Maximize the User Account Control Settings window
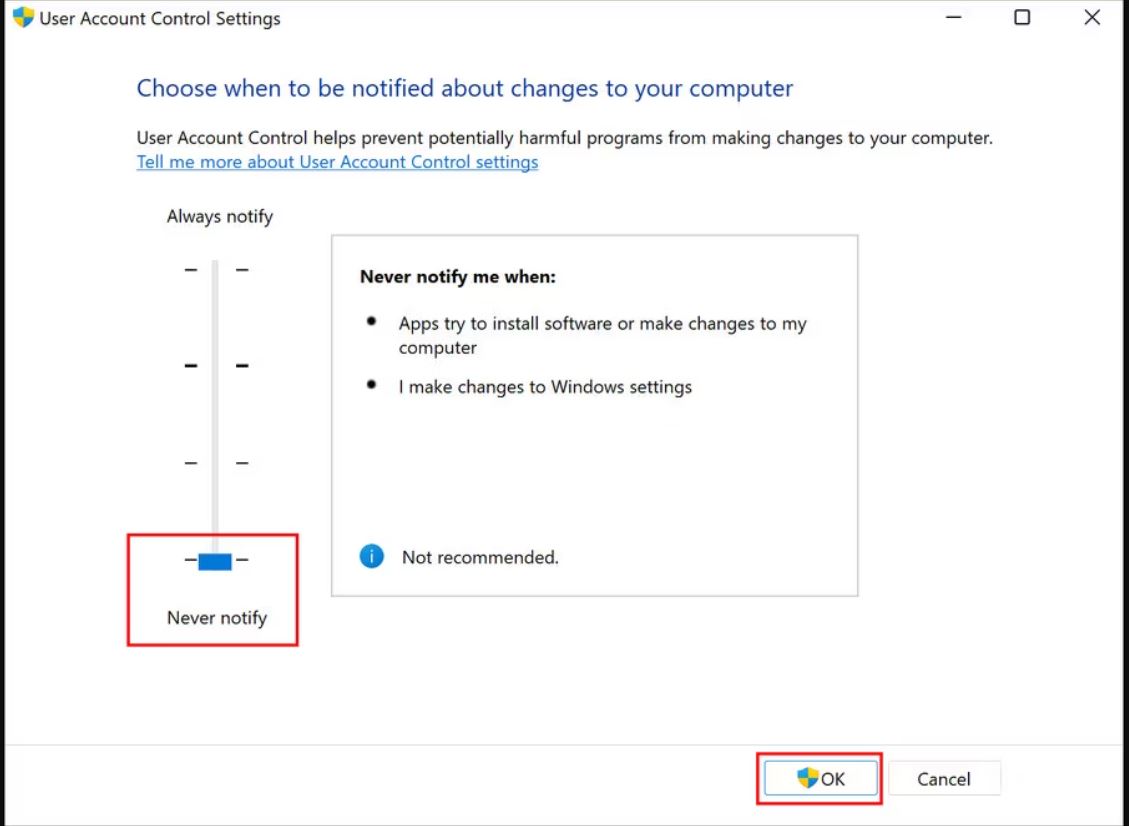 [x=1022, y=17]
